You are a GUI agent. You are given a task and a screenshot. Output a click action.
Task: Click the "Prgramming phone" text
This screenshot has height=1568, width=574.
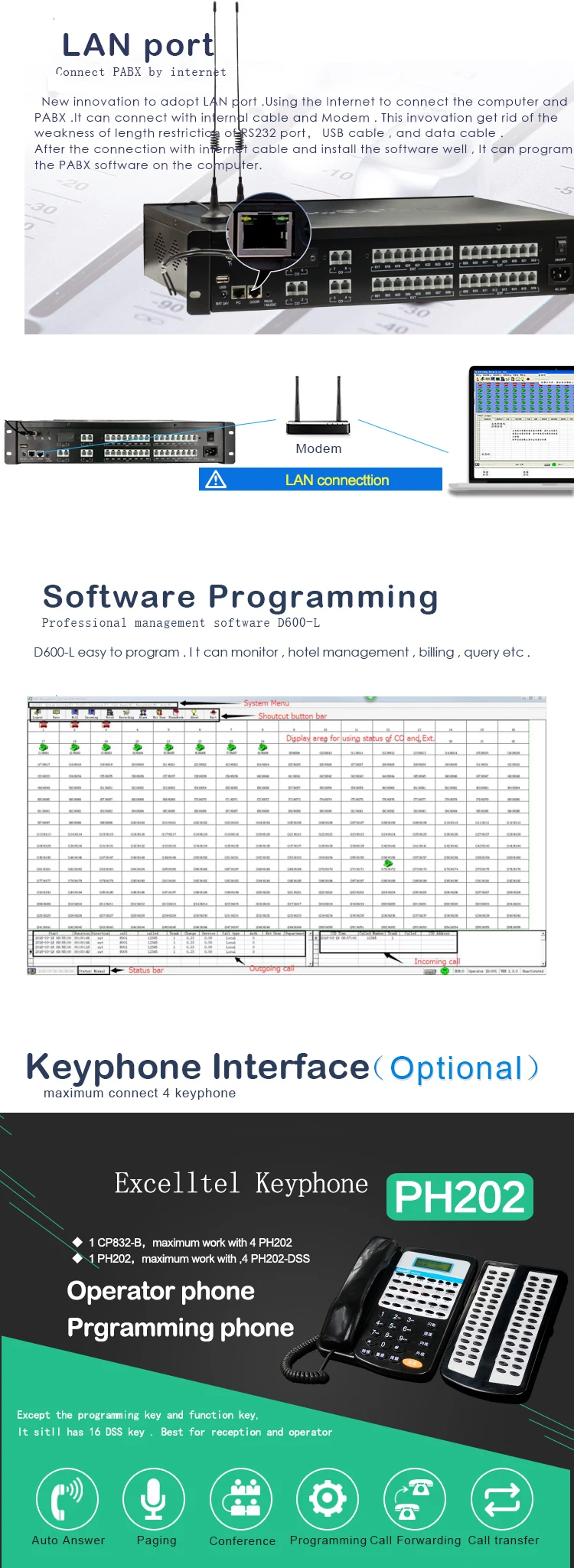(181, 1328)
